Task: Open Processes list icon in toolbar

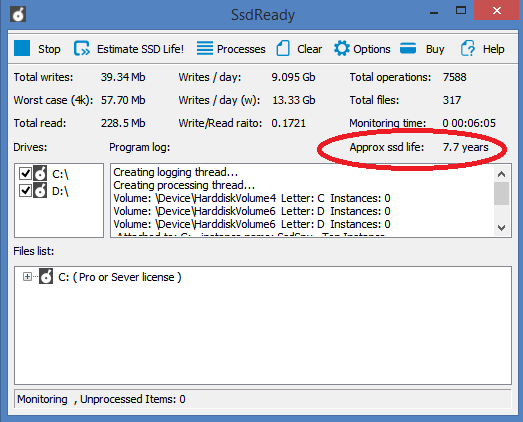Action: (205, 48)
